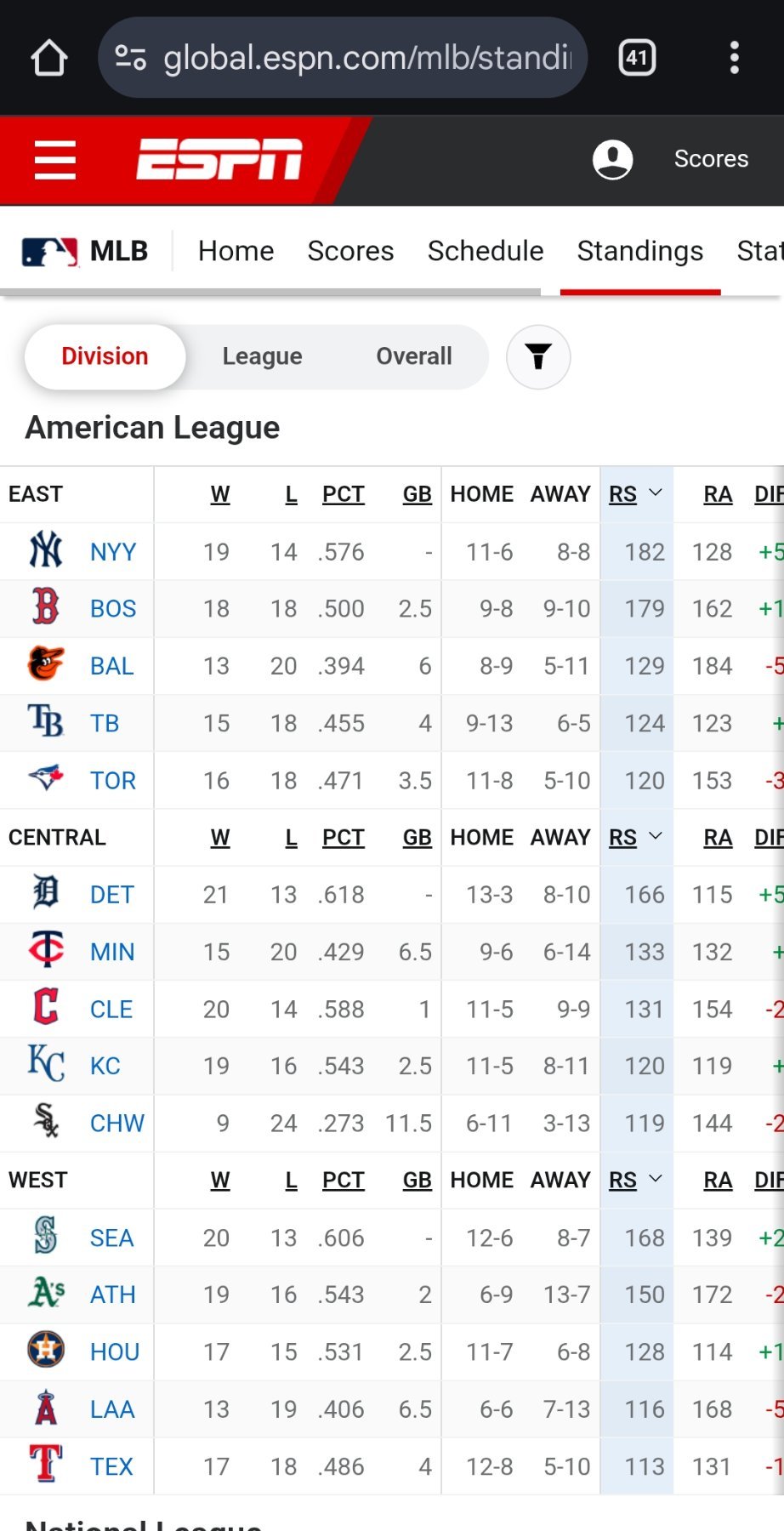Tap the browser address bar URL

(366, 58)
